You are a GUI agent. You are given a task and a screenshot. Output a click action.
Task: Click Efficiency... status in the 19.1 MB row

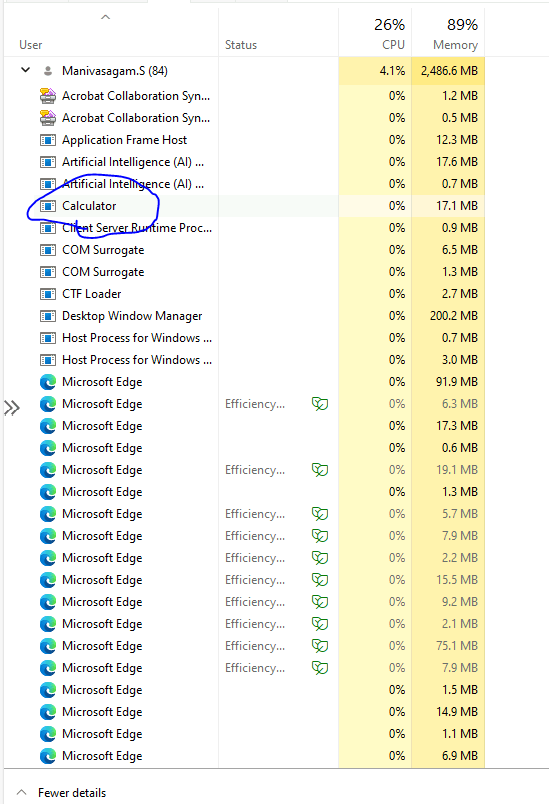tap(255, 470)
